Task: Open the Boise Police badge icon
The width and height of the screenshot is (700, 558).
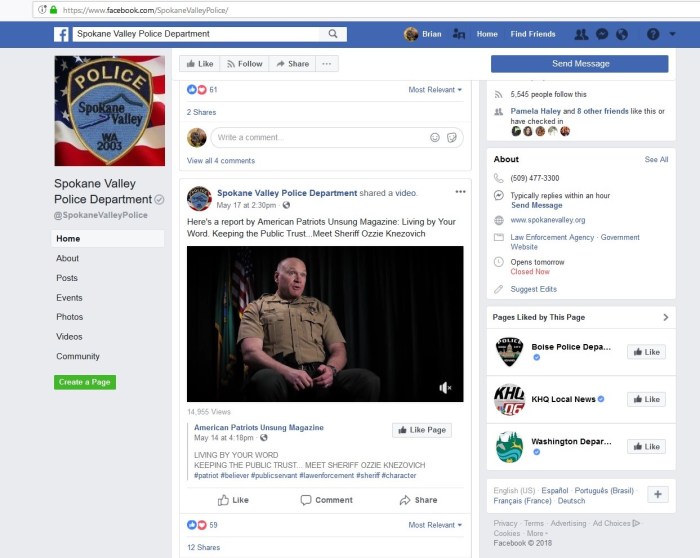Action: pos(509,352)
